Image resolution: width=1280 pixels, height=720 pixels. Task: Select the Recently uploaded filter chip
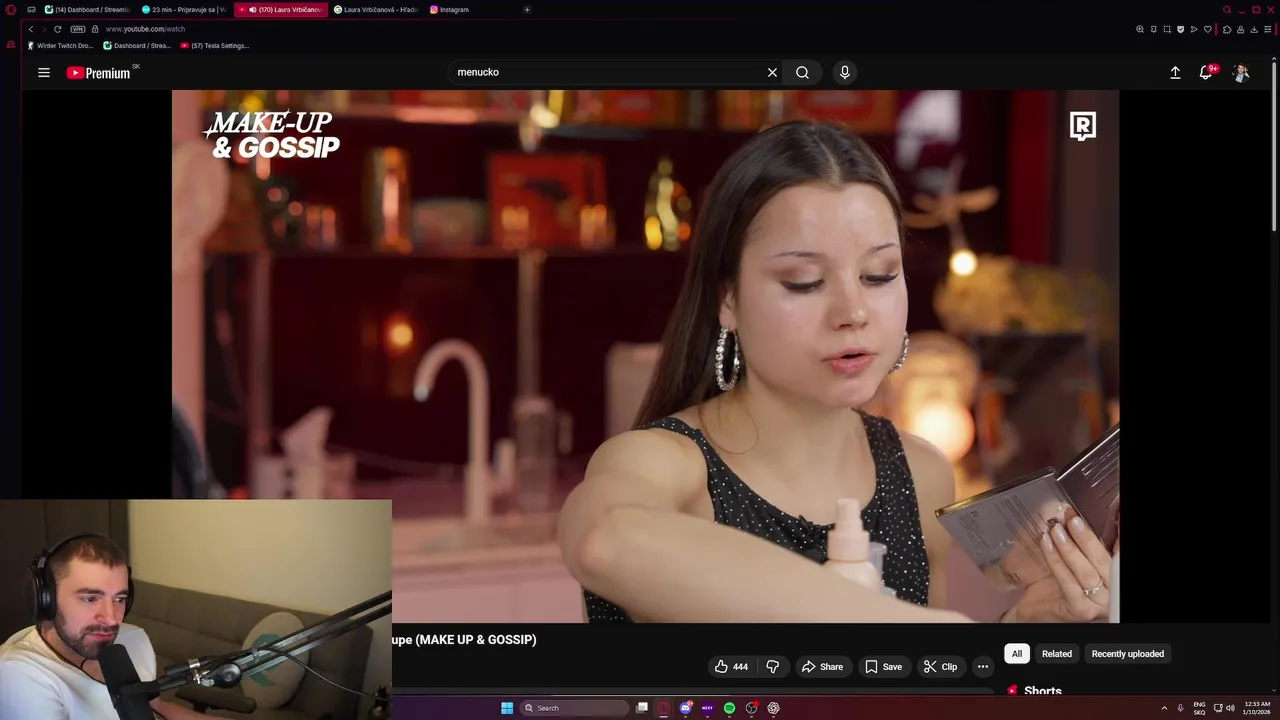coord(1128,654)
